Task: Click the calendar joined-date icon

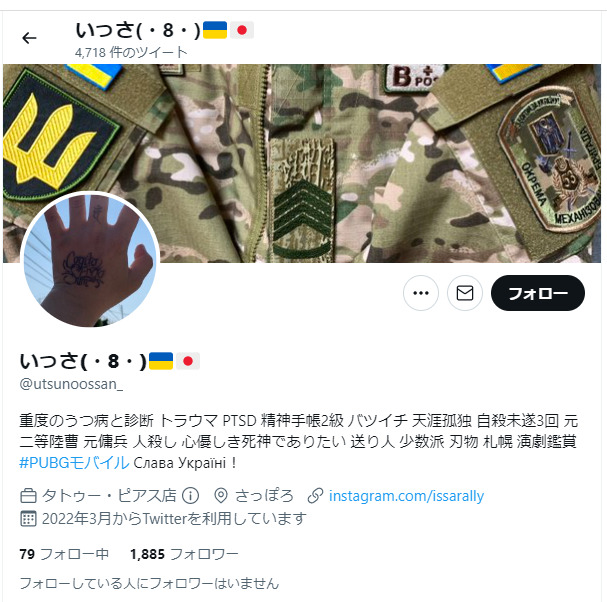Action: [x=28, y=518]
